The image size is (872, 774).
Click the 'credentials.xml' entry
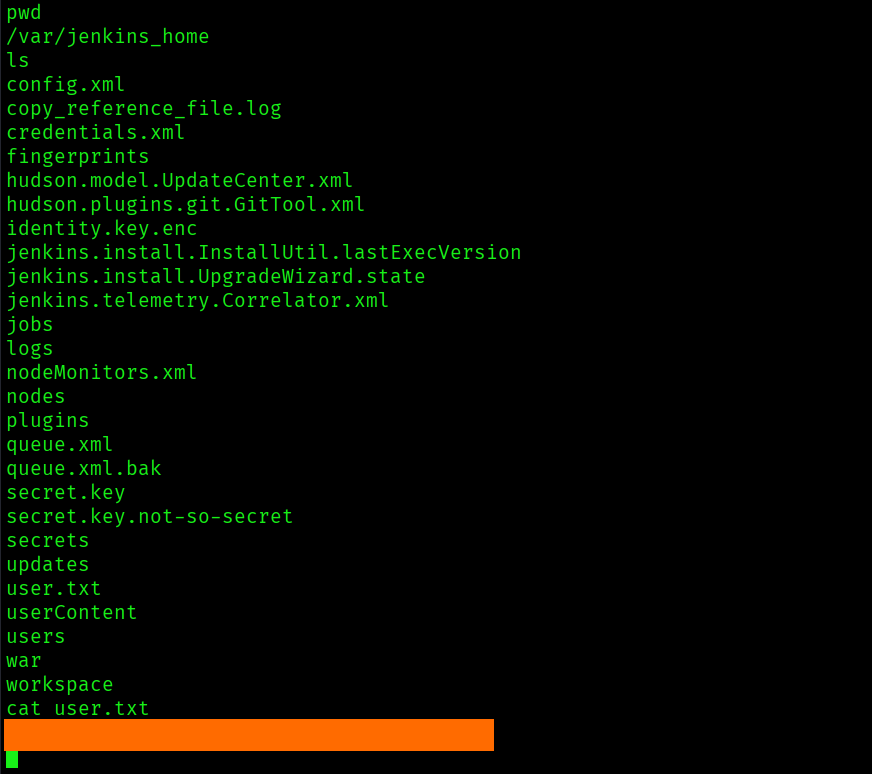click(96, 133)
